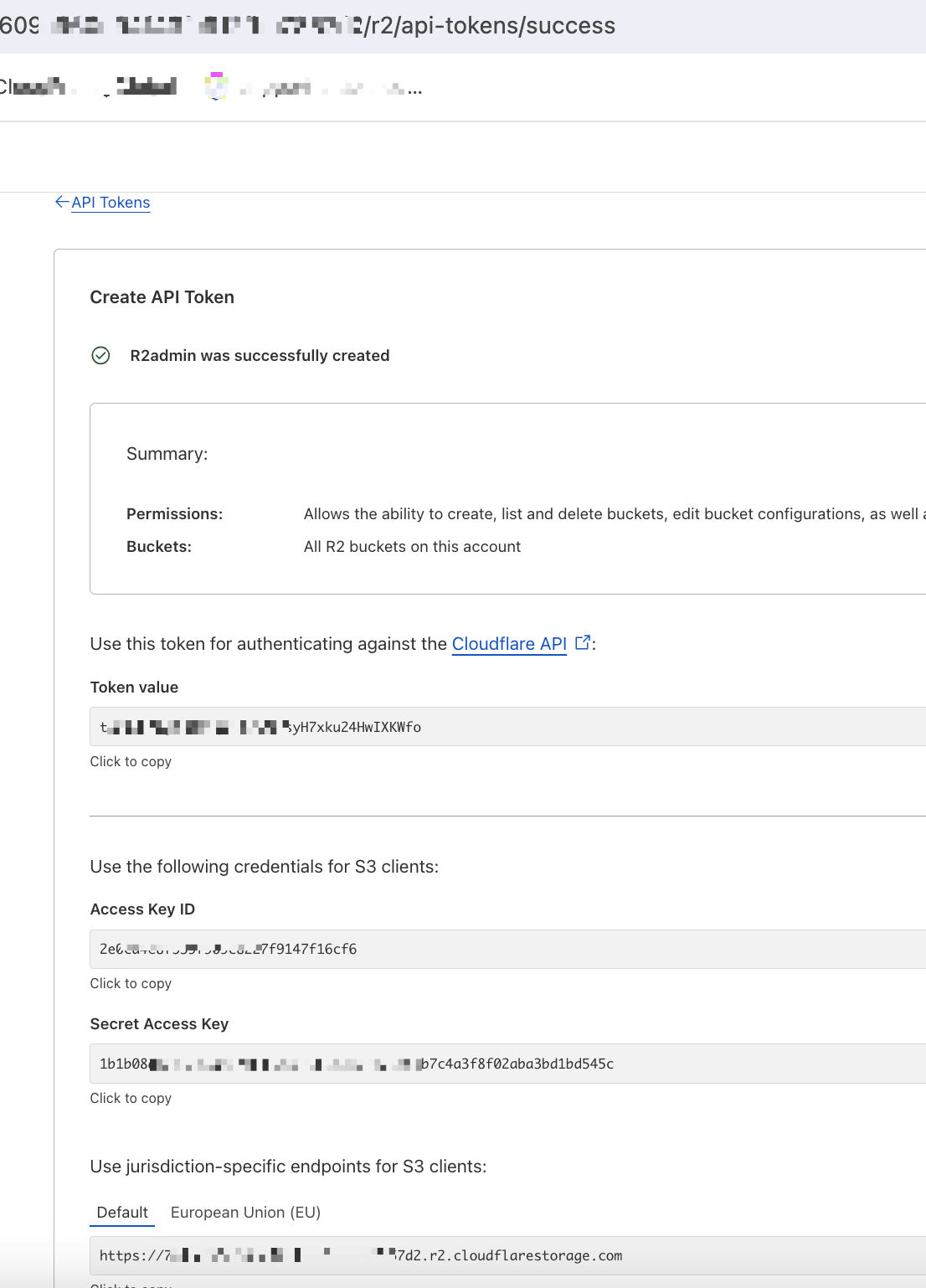Click the browser address bar URL
The width and height of the screenshot is (926, 1288).
(308, 26)
